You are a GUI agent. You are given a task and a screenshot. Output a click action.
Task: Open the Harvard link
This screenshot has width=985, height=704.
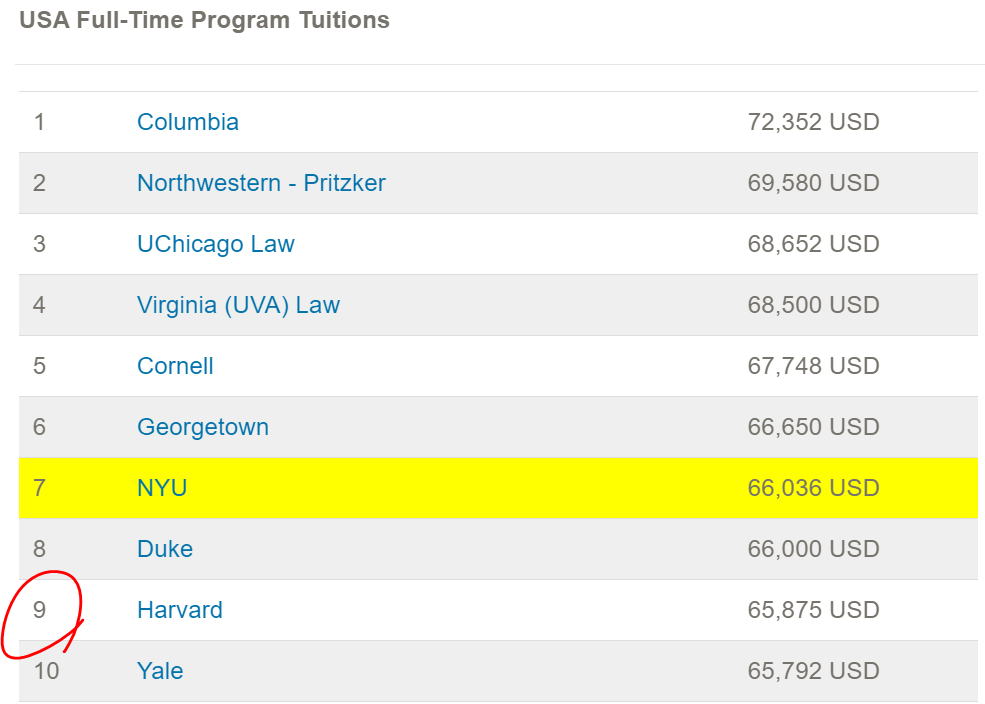pyautogui.click(x=180, y=610)
